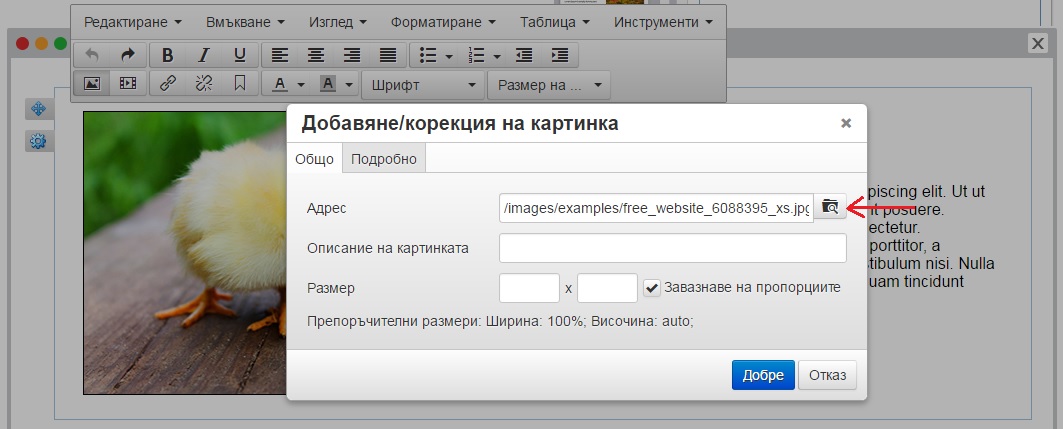Apply background color with highlighted A
1063x429 pixels.
(x=328, y=84)
